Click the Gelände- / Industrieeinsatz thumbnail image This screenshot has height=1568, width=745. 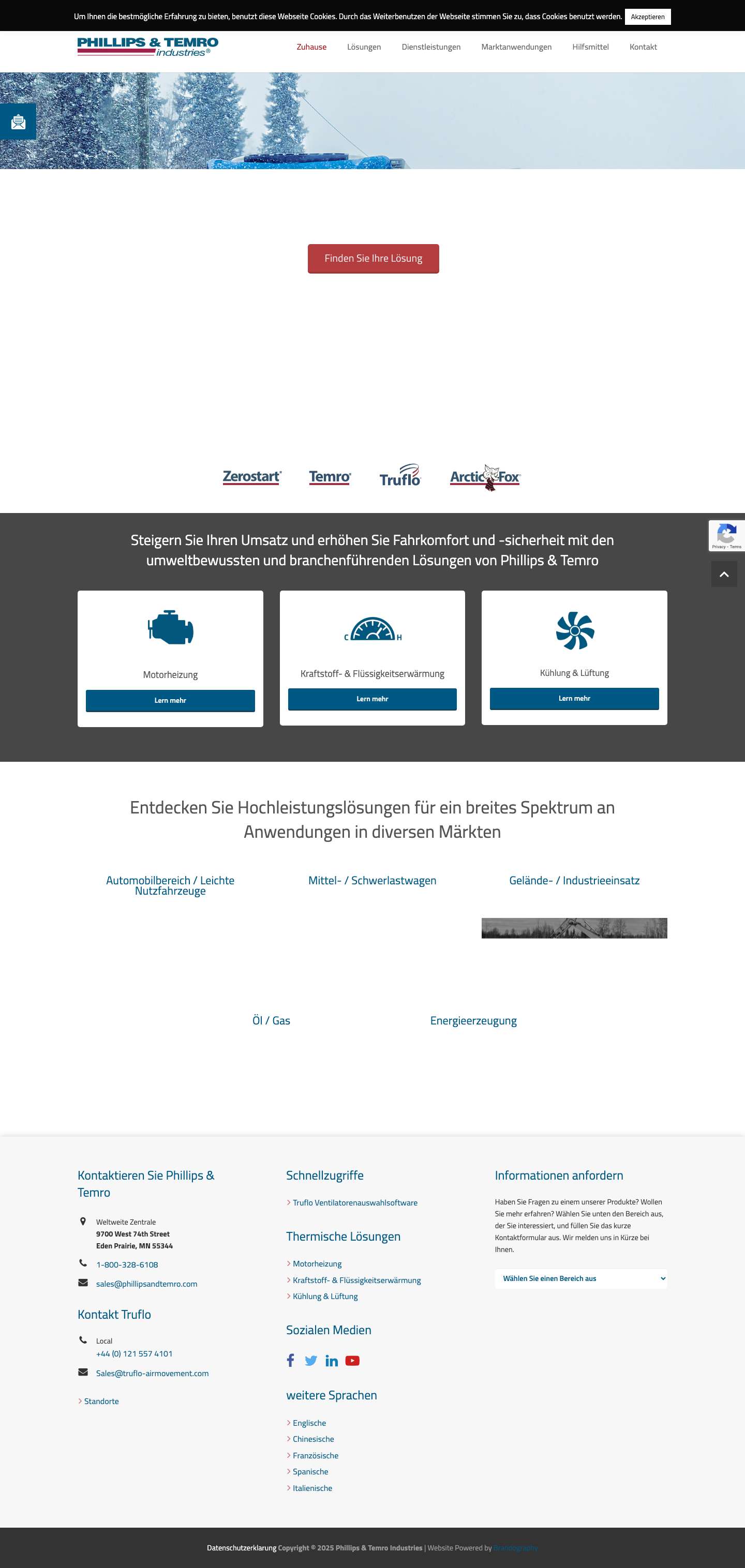point(574,928)
